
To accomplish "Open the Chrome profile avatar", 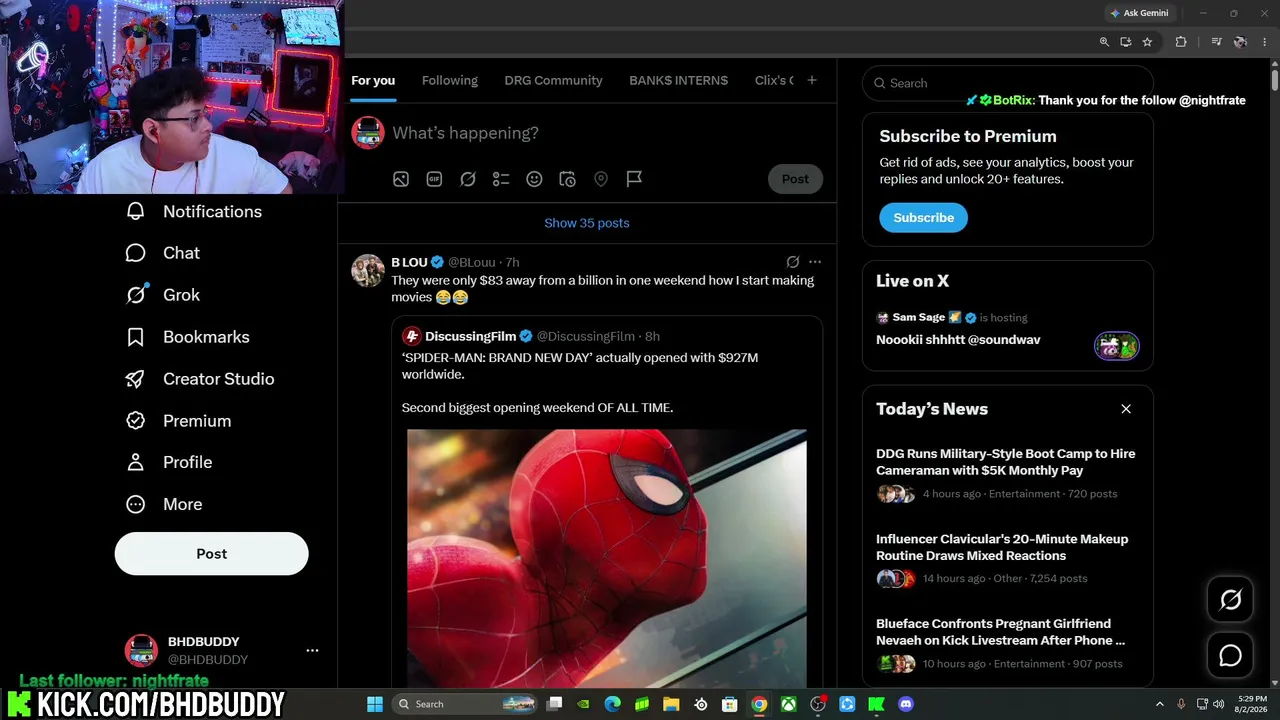I will 1240,42.
